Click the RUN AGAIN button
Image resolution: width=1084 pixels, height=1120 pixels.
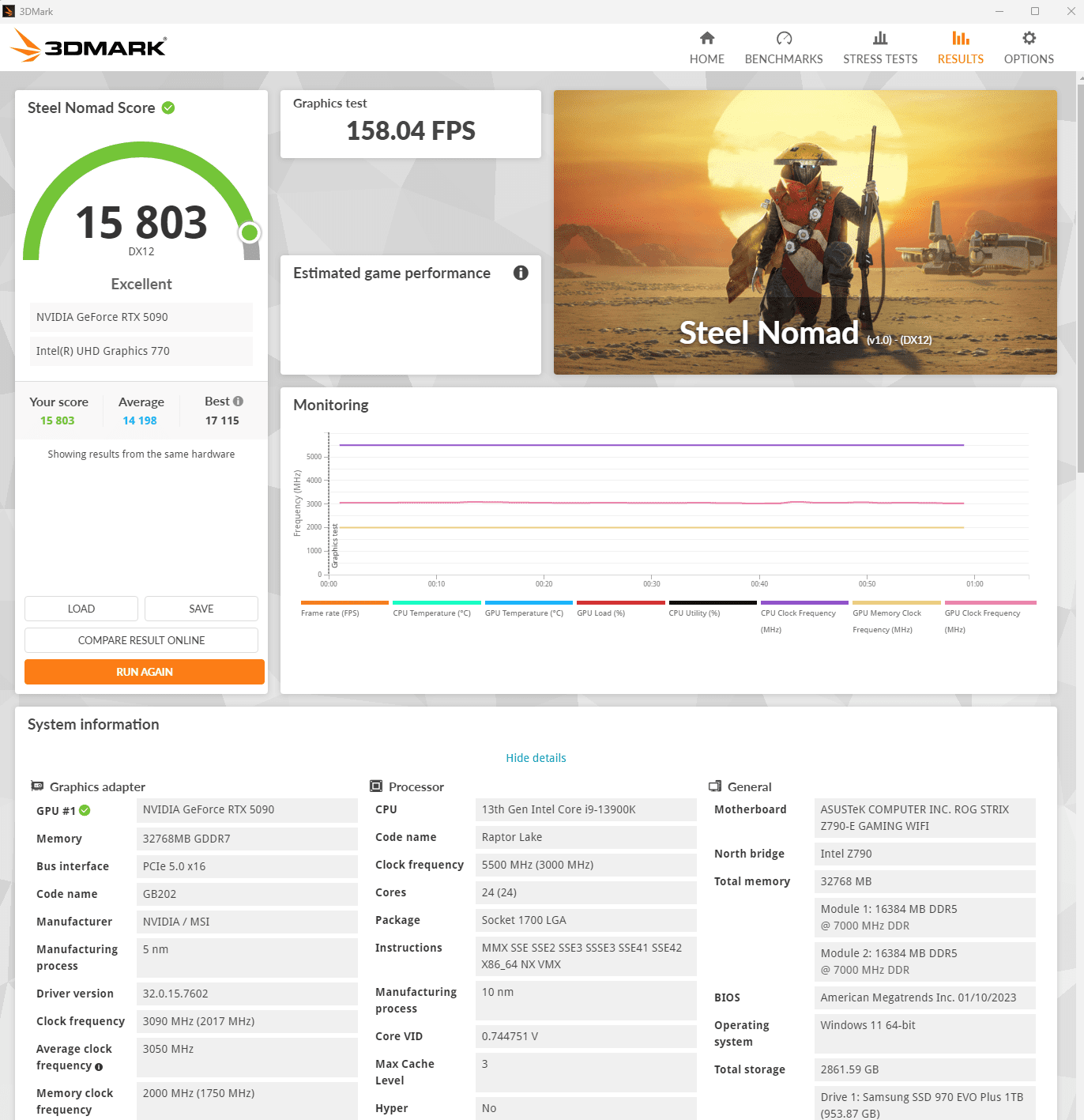145,672
